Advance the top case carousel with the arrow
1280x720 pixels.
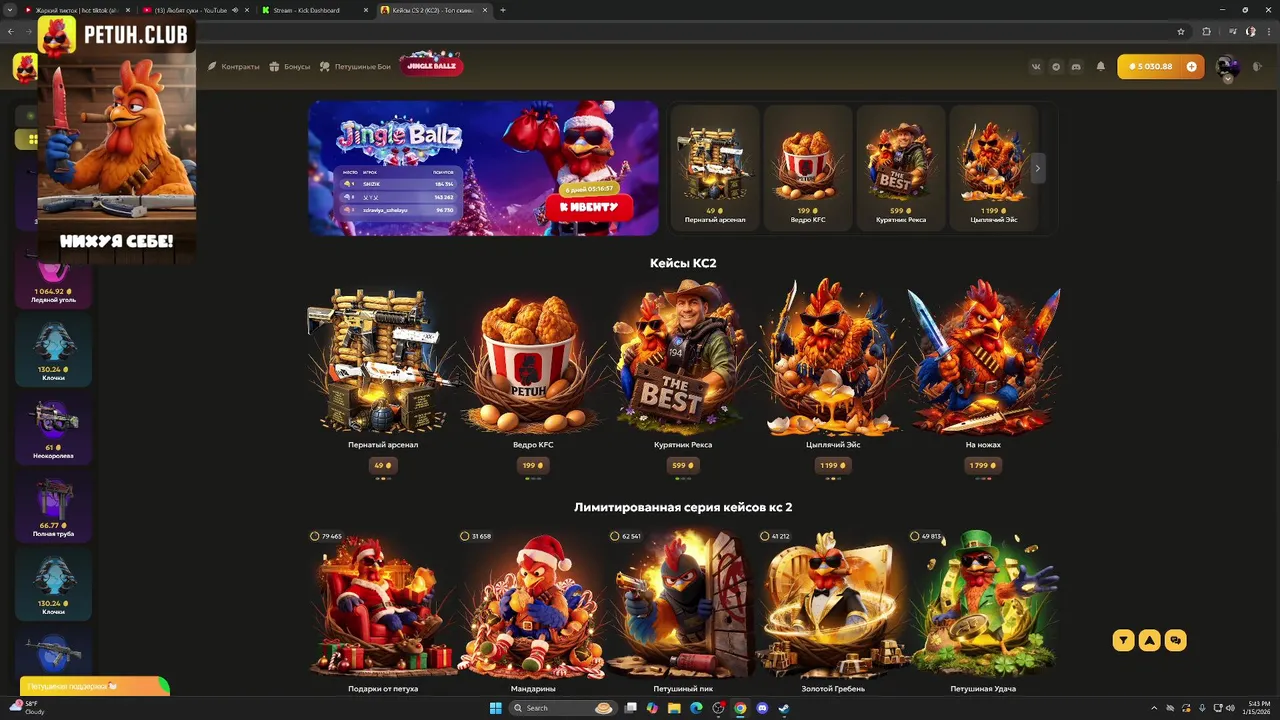(1037, 168)
